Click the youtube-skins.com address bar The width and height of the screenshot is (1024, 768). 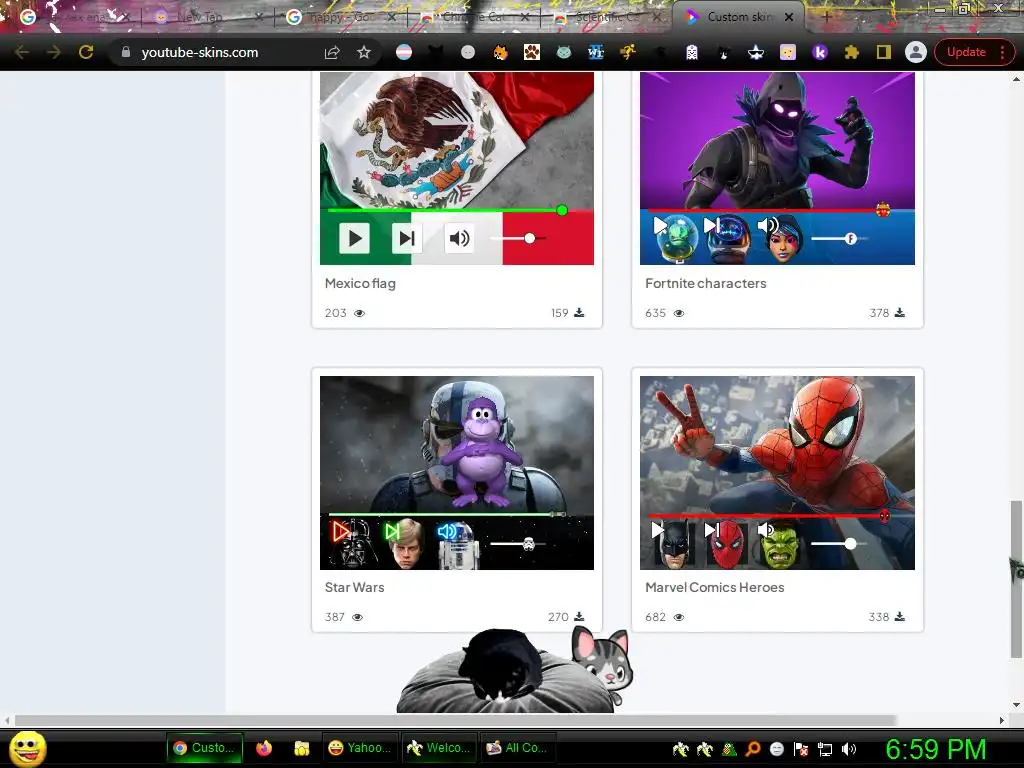(199, 52)
